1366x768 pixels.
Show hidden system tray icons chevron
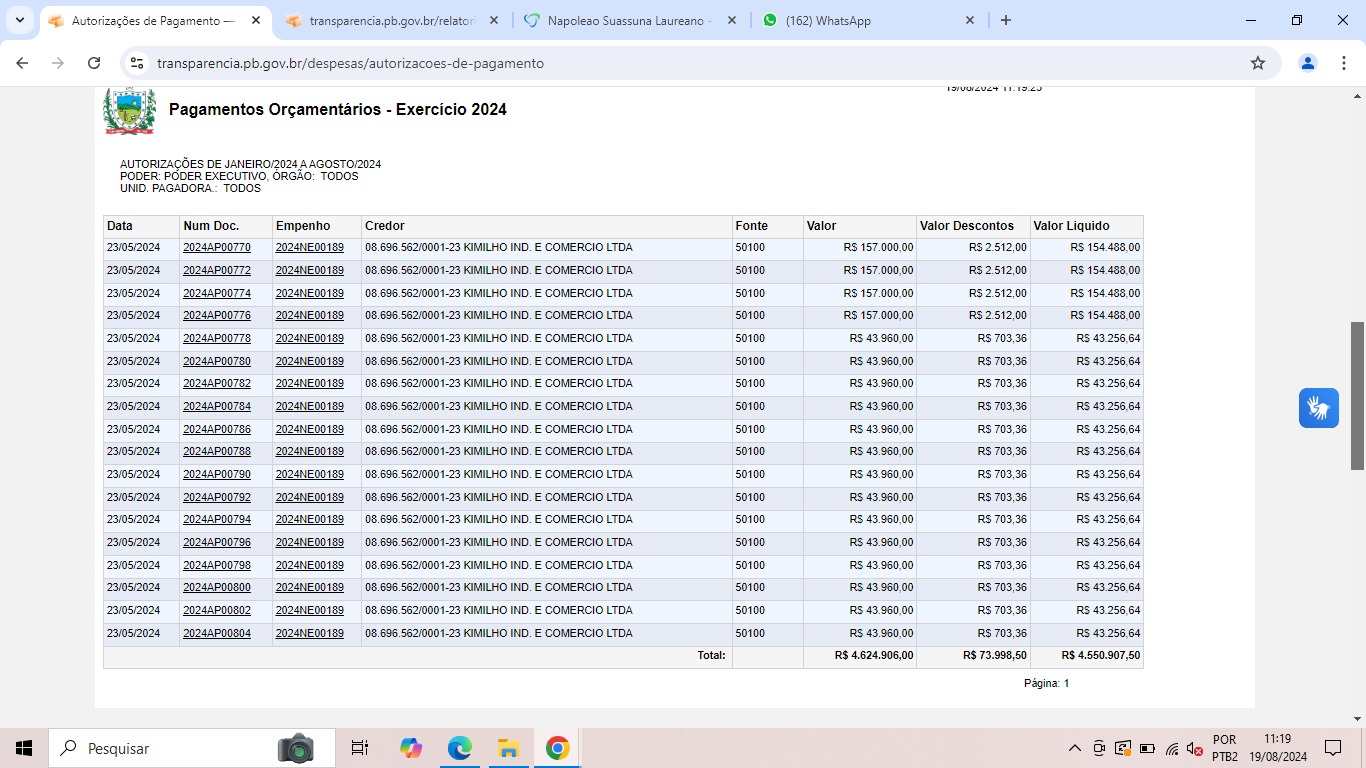pos(1075,748)
